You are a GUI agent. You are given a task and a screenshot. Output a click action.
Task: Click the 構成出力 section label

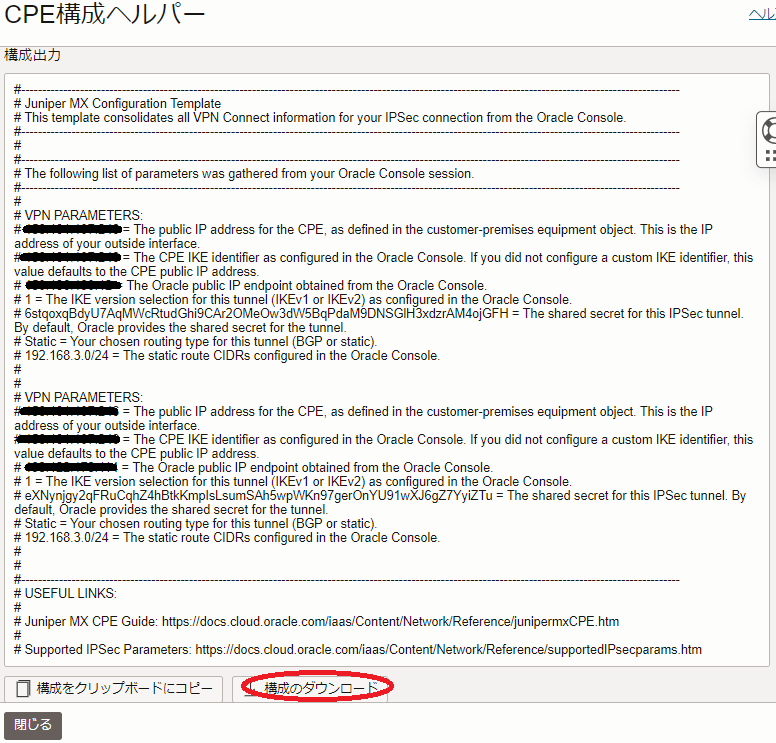coord(33,55)
